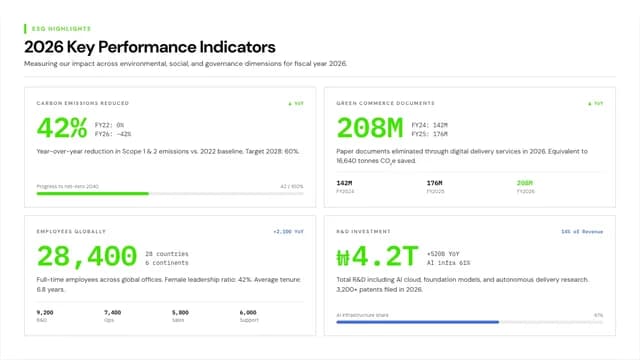Click the YoY badge on the Carbon Emissions card
Screen dimensions: 640x360
[x=296, y=104]
